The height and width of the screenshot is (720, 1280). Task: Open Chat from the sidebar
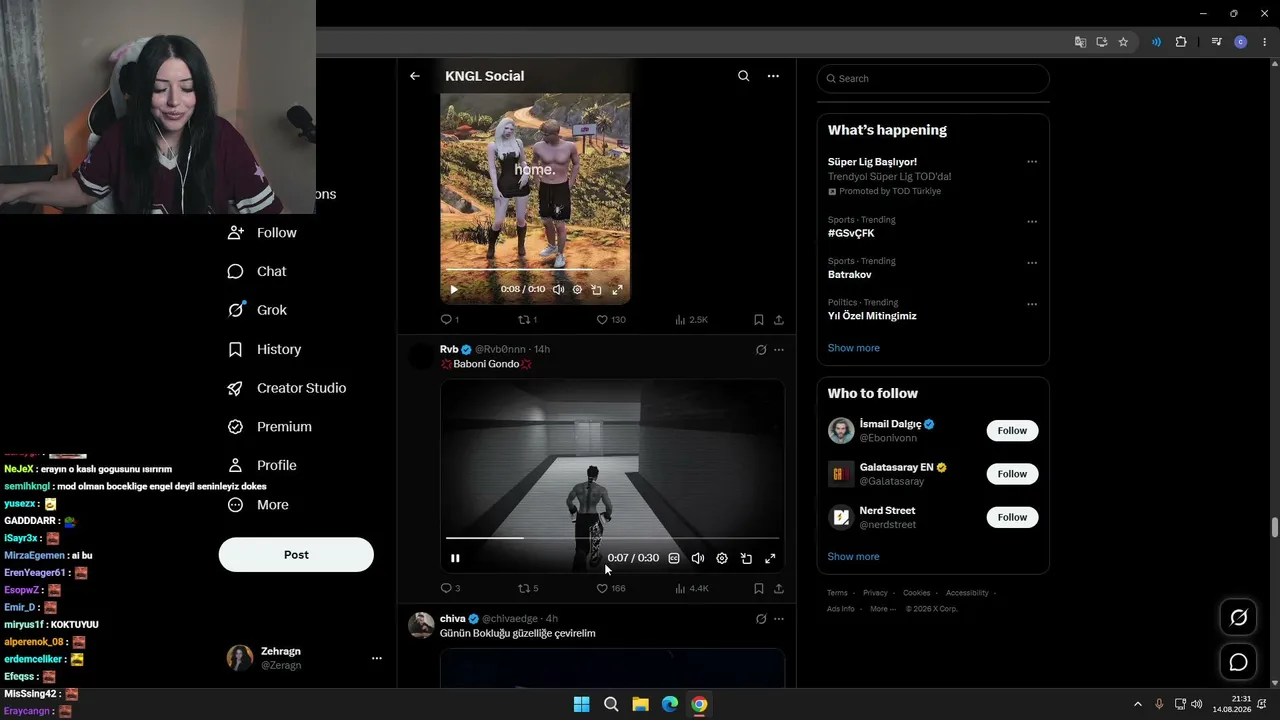click(257, 271)
